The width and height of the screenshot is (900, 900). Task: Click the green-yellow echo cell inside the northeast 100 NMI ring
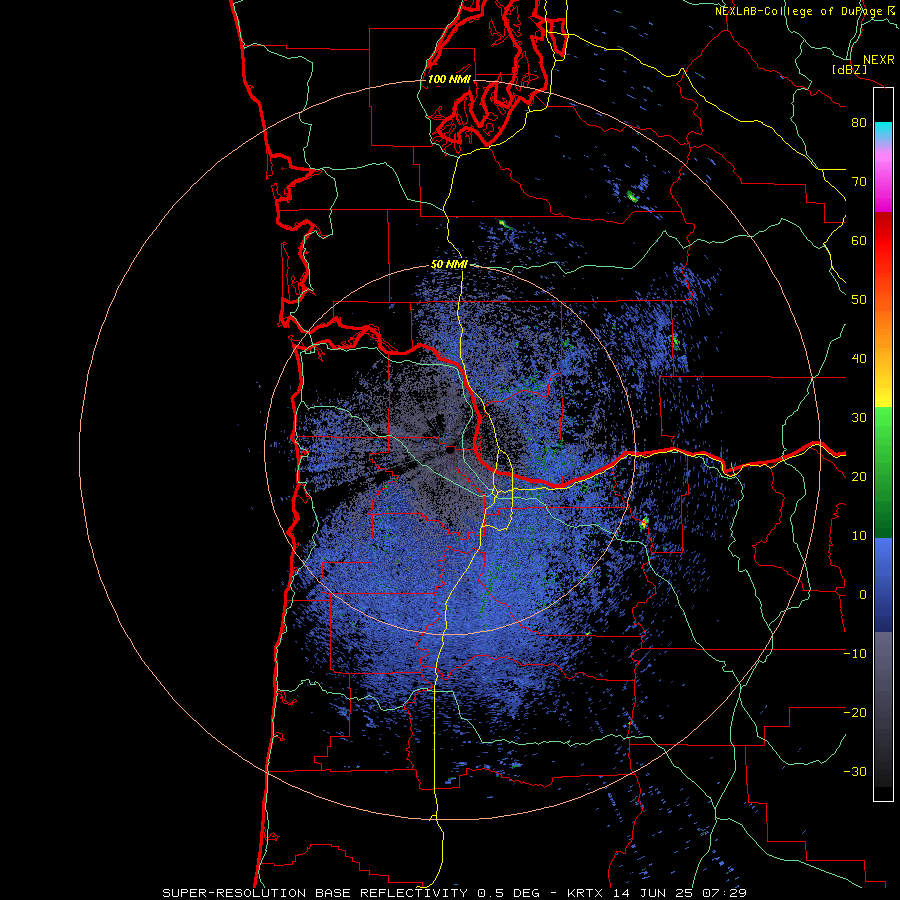[633, 197]
